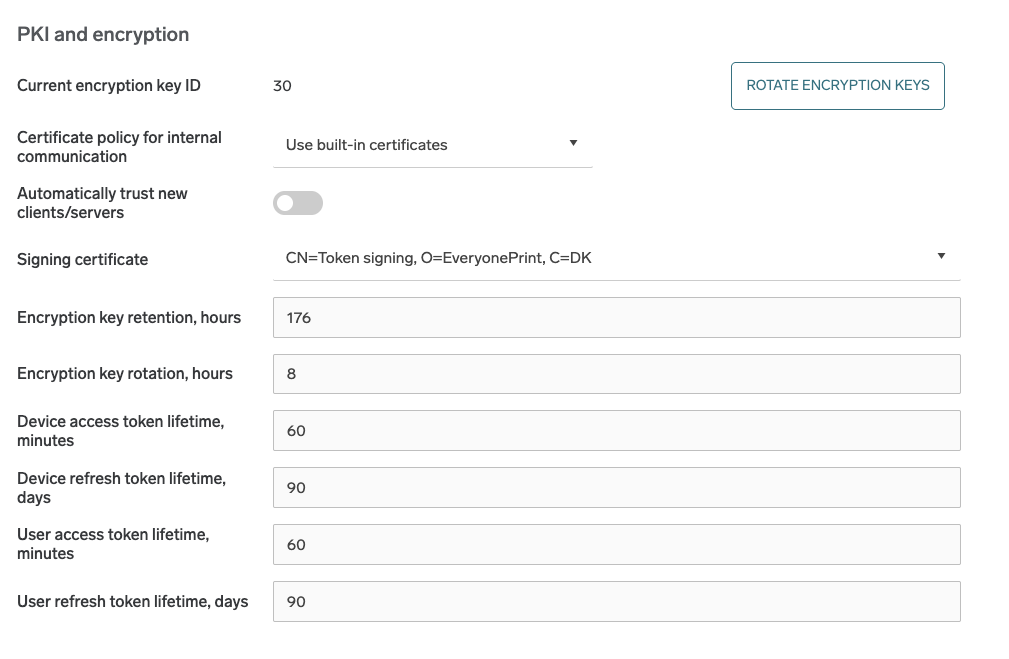Viewport: 1009px width, 659px height.
Task: Edit the Device access token lifetime field
Action: pos(616,431)
